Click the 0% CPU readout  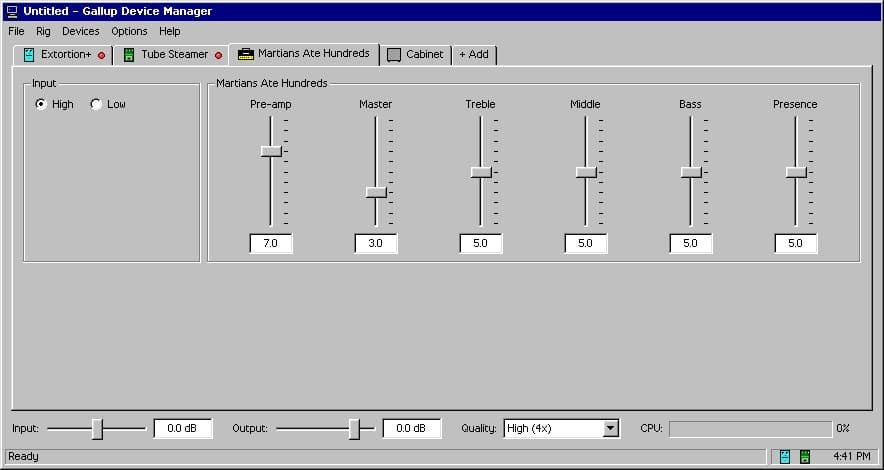843,428
